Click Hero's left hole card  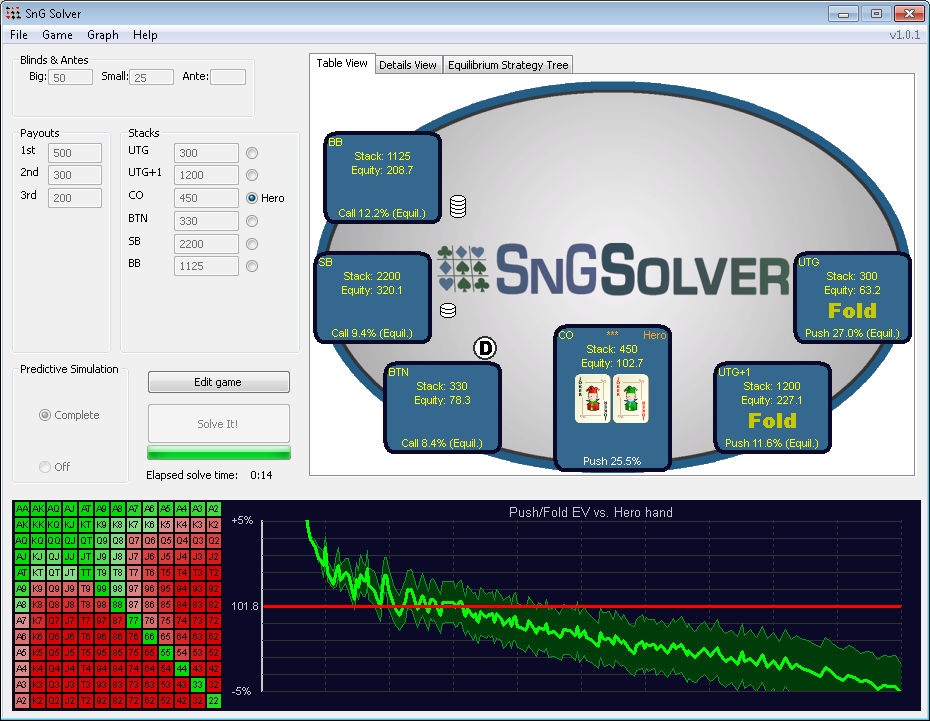tap(591, 398)
